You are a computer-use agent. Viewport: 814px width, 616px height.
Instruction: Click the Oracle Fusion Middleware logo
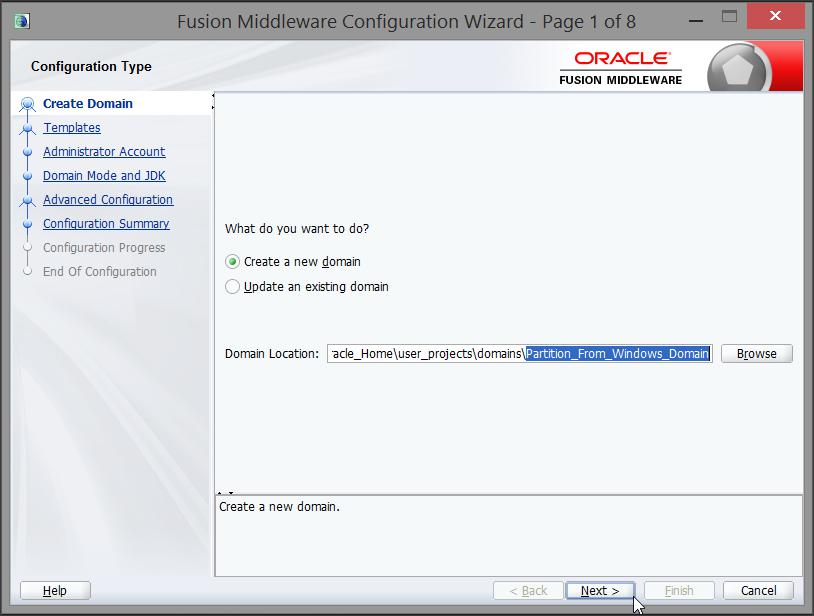click(621, 68)
